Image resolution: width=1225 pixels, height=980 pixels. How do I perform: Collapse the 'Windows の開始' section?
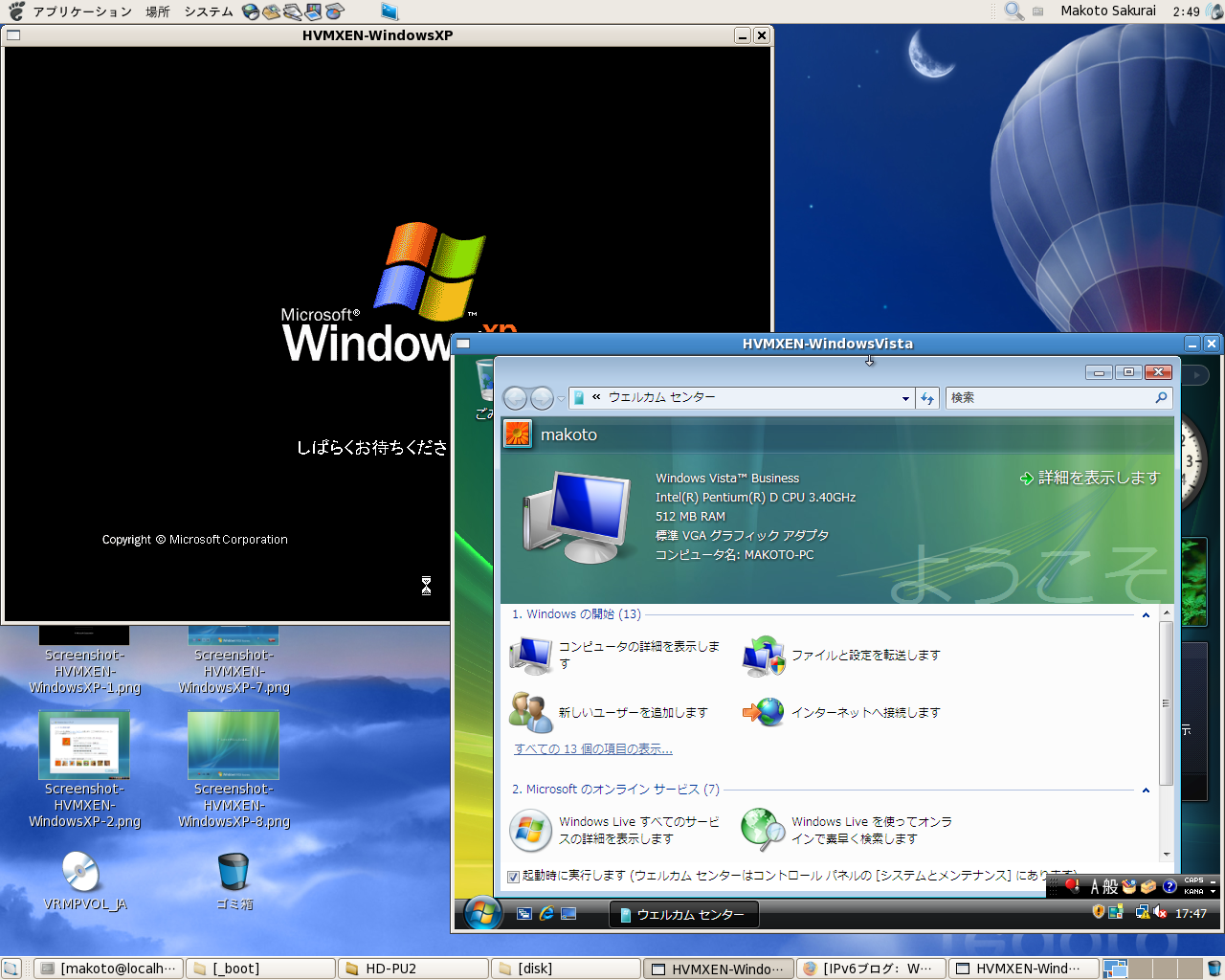pyautogui.click(x=1146, y=615)
